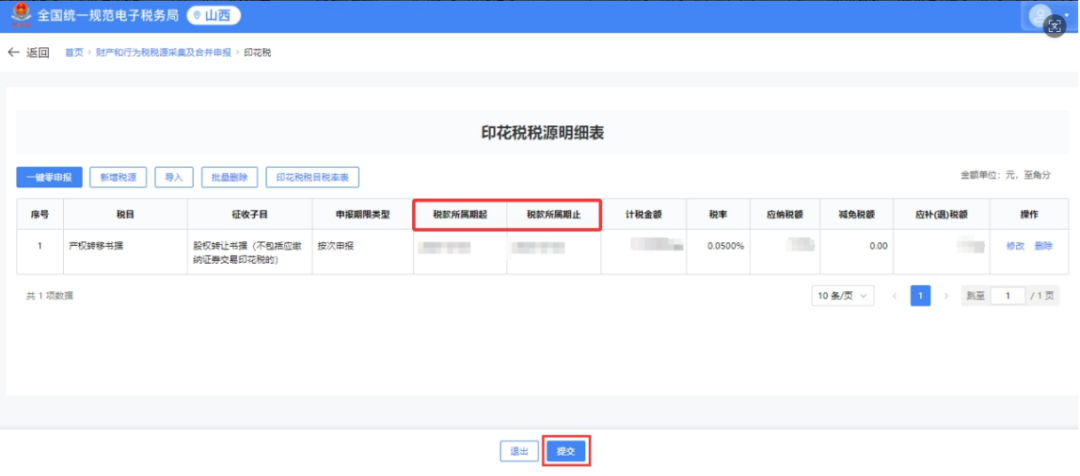Click the 批量删除 button
Image resolution: width=1080 pixels, height=476 pixels.
click(229, 177)
